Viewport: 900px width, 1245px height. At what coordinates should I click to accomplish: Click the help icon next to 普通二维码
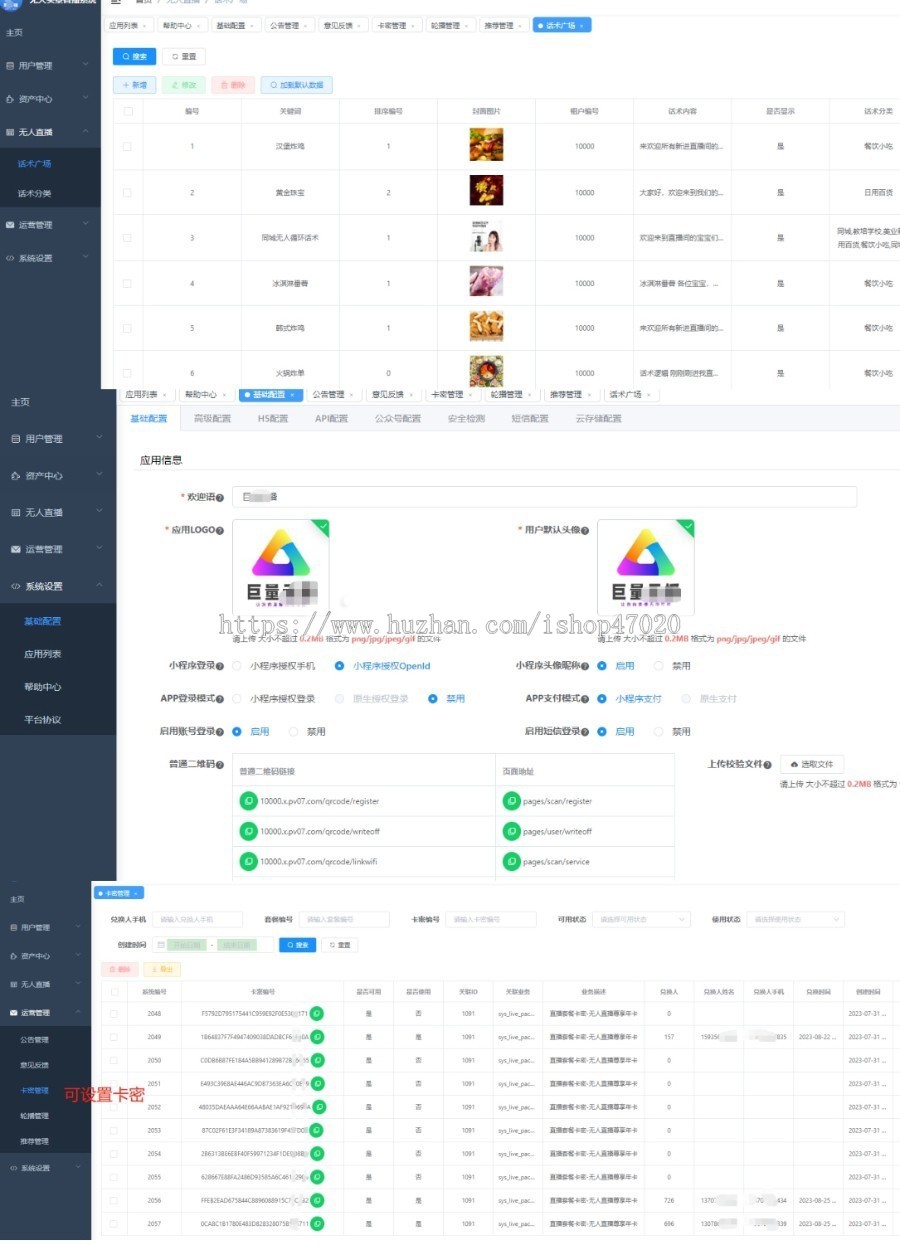tap(220, 765)
